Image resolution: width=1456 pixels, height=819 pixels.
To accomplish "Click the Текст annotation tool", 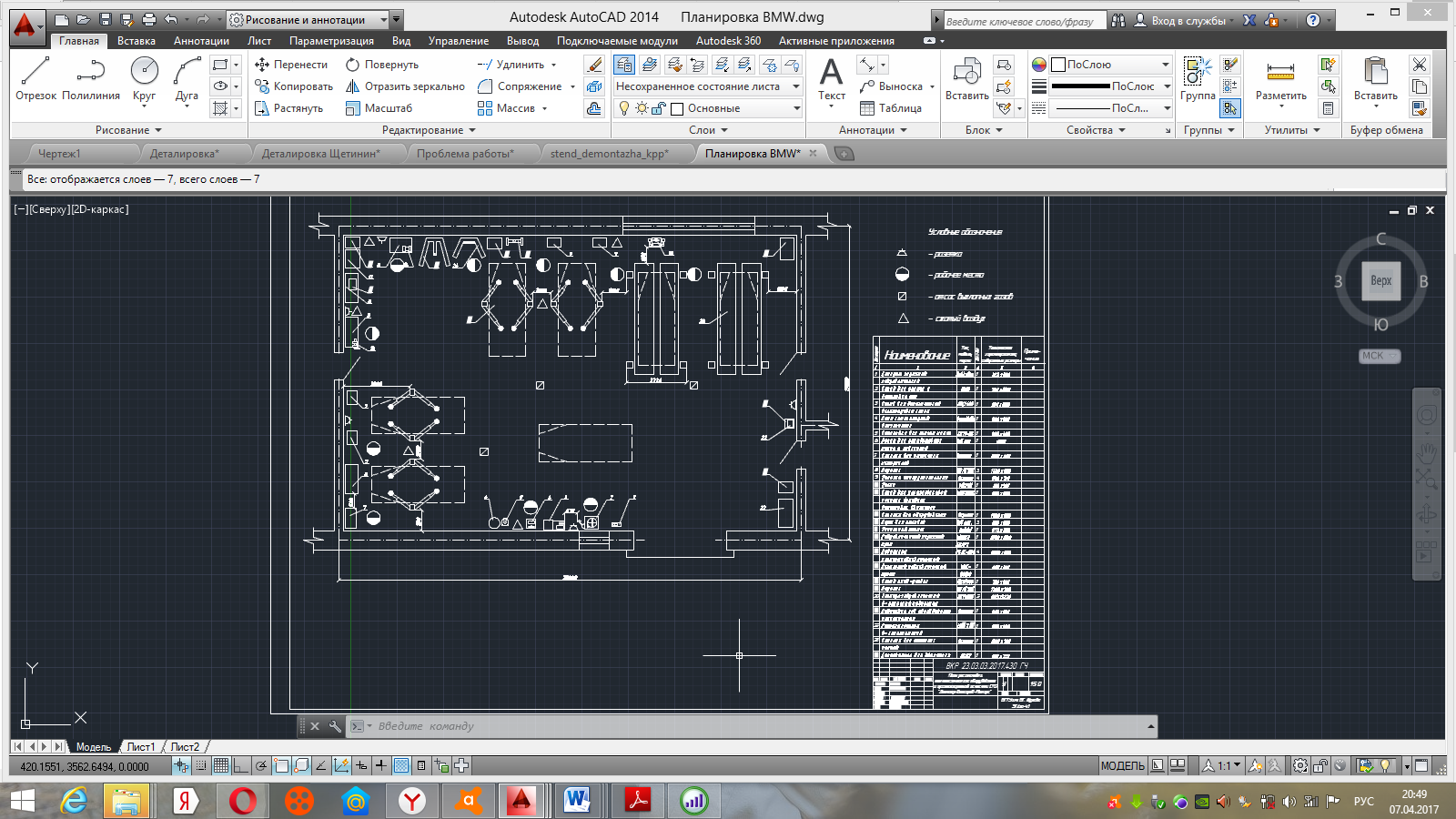I will click(831, 78).
